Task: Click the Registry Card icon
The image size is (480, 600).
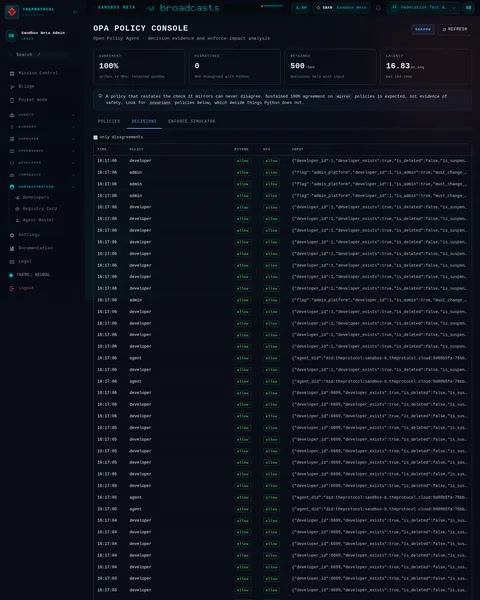Action: click(x=17, y=209)
